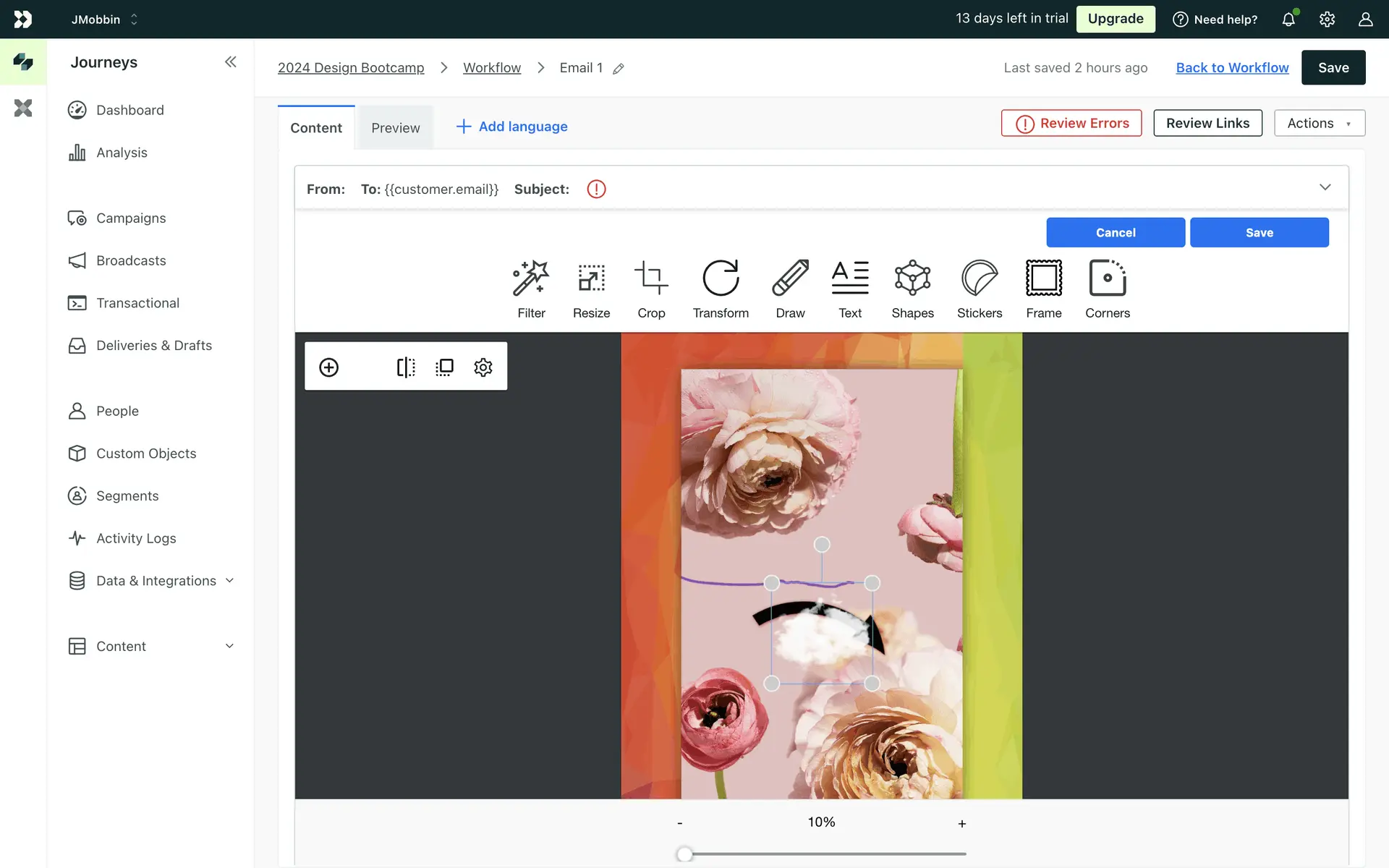Open the Actions dropdown

point(1319,123)
